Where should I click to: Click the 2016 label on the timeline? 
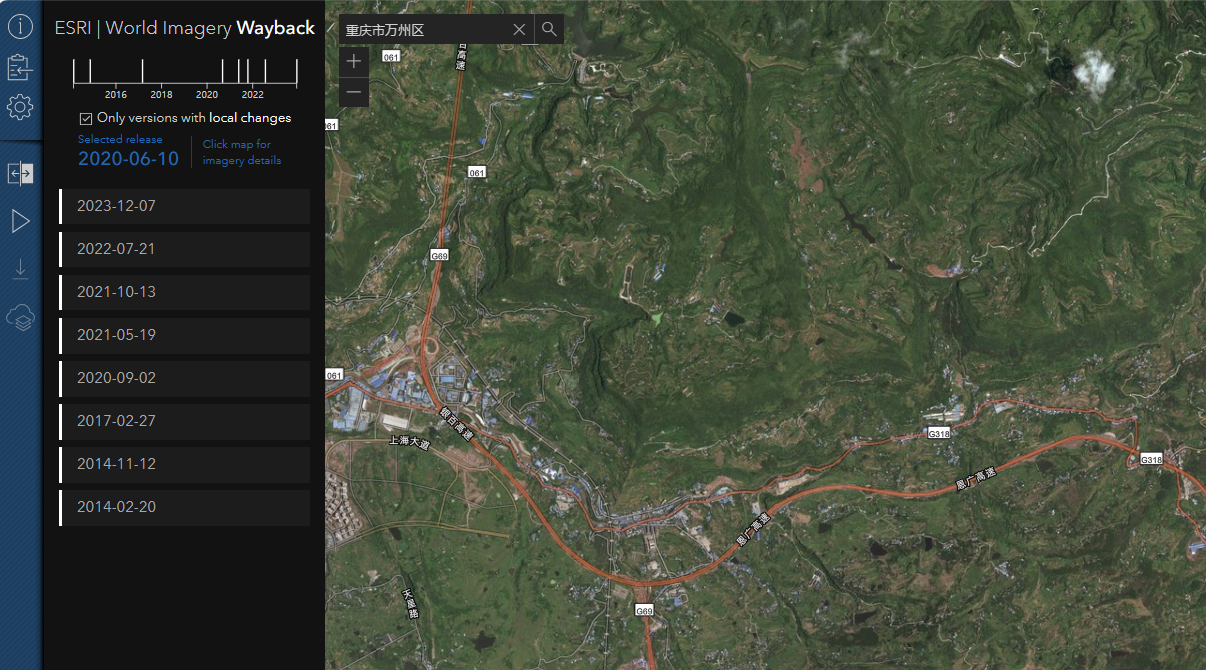[116, 95]
